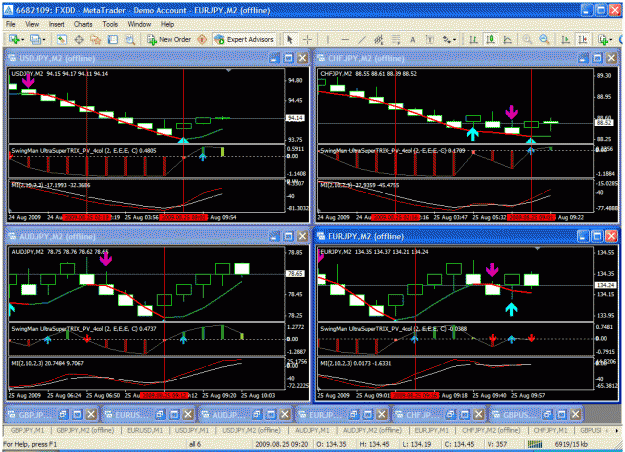This screenshot has height=452, width=625.
Task: Open a New Chart from the toolbar
Action: click(x=14, y=39)
